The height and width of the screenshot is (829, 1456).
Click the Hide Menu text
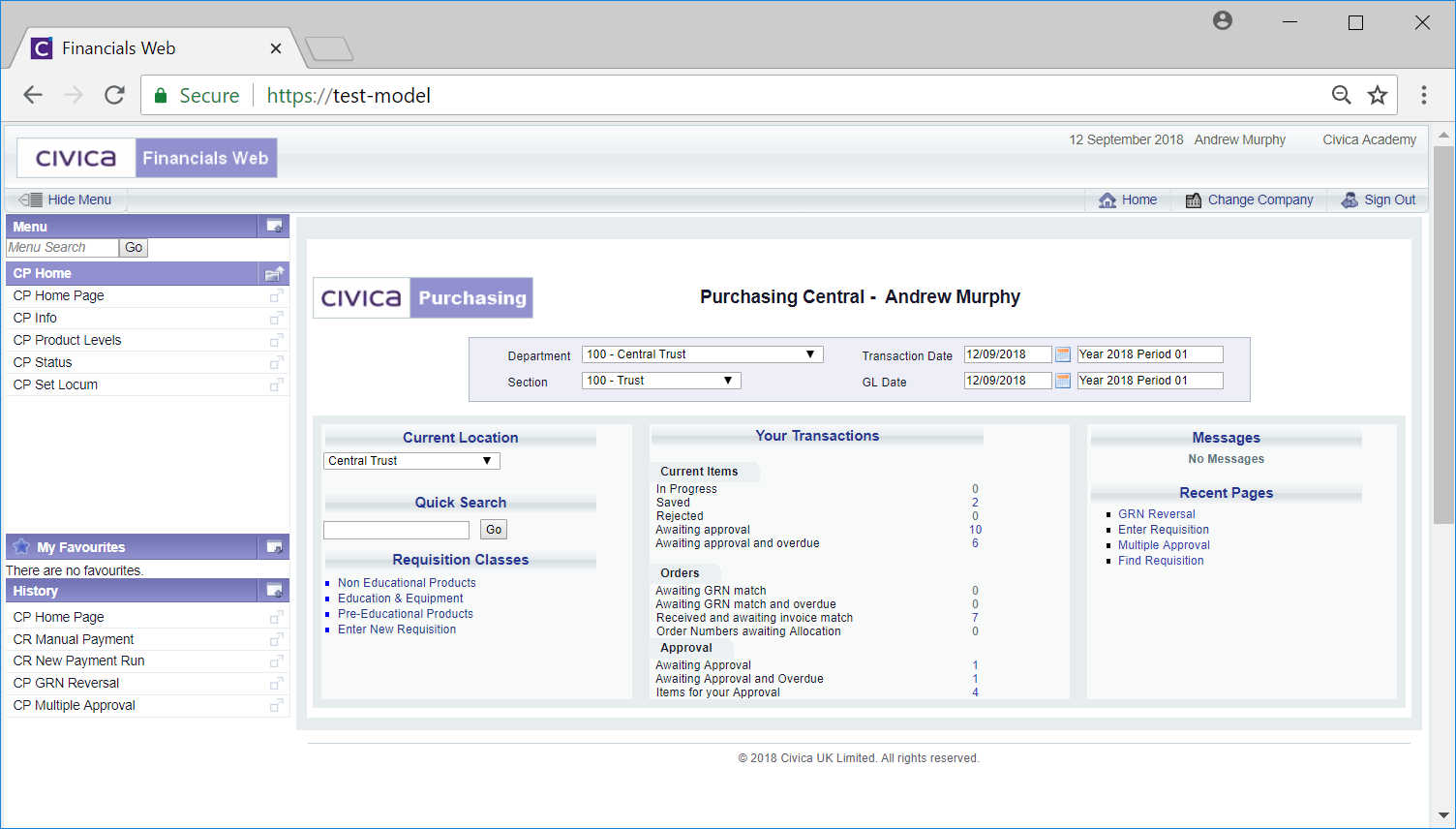(x=79, y=200)
